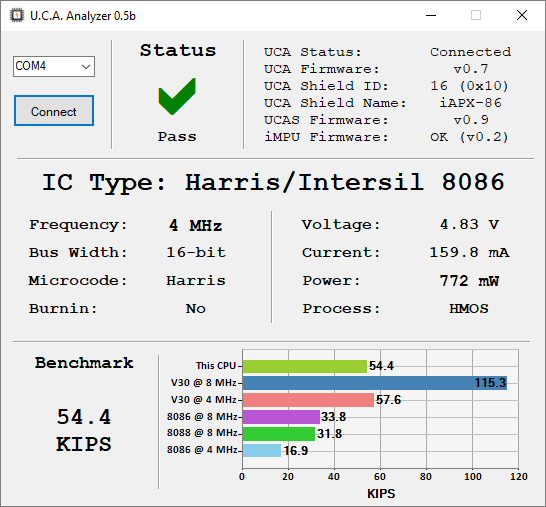Viewport: 546px width, 507px height.
Task: Click the pink V30 @ 4 MHz bar
Action: (x=308, y=400)
